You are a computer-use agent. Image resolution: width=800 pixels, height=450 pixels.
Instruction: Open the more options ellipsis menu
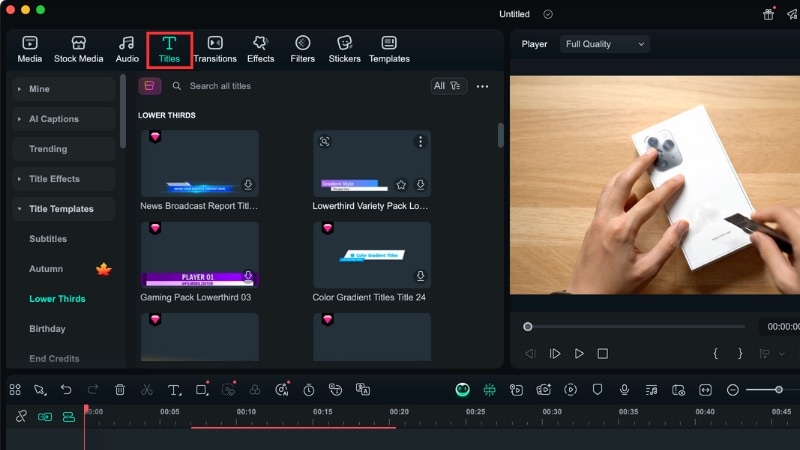[x=482, y=86]
